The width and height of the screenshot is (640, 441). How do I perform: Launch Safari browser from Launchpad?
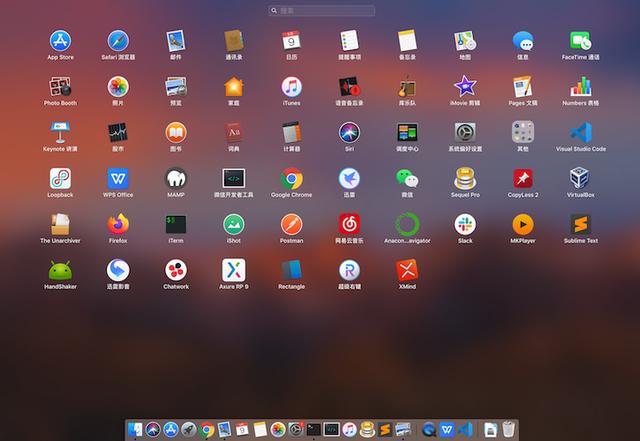pos(118,41)
